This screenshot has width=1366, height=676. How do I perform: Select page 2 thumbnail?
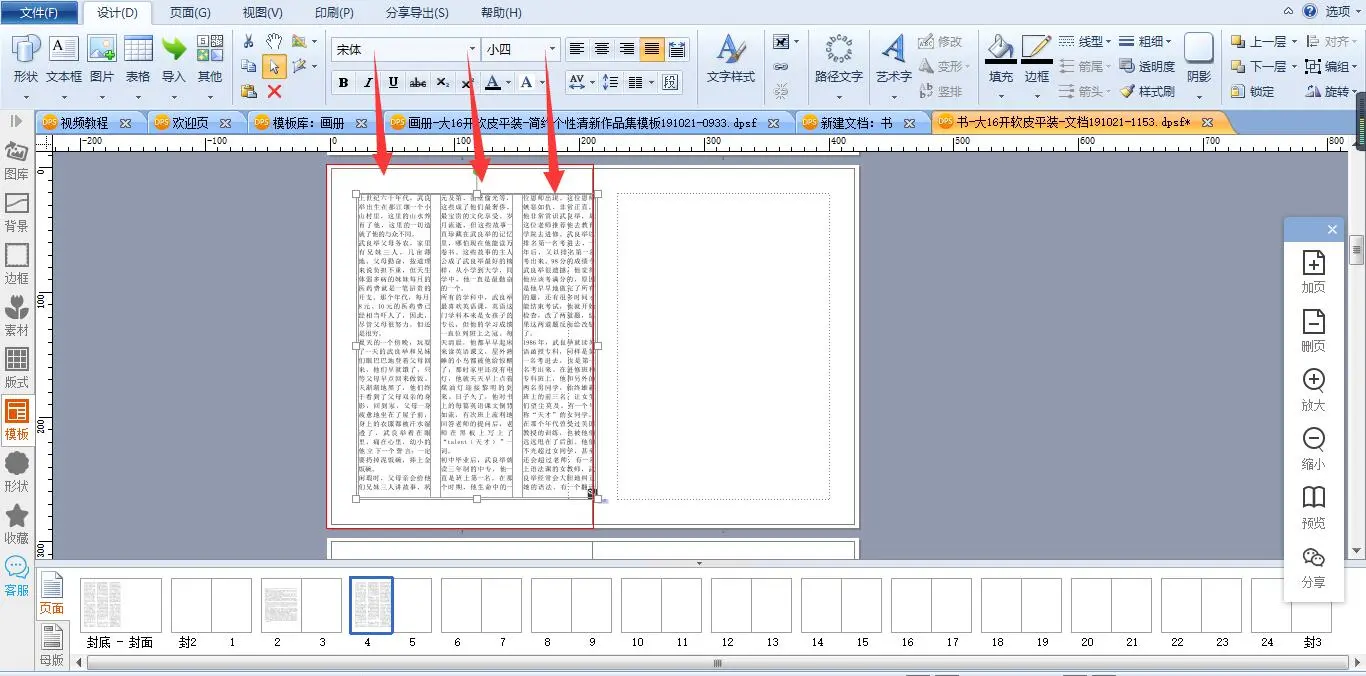tap(281, 605)
